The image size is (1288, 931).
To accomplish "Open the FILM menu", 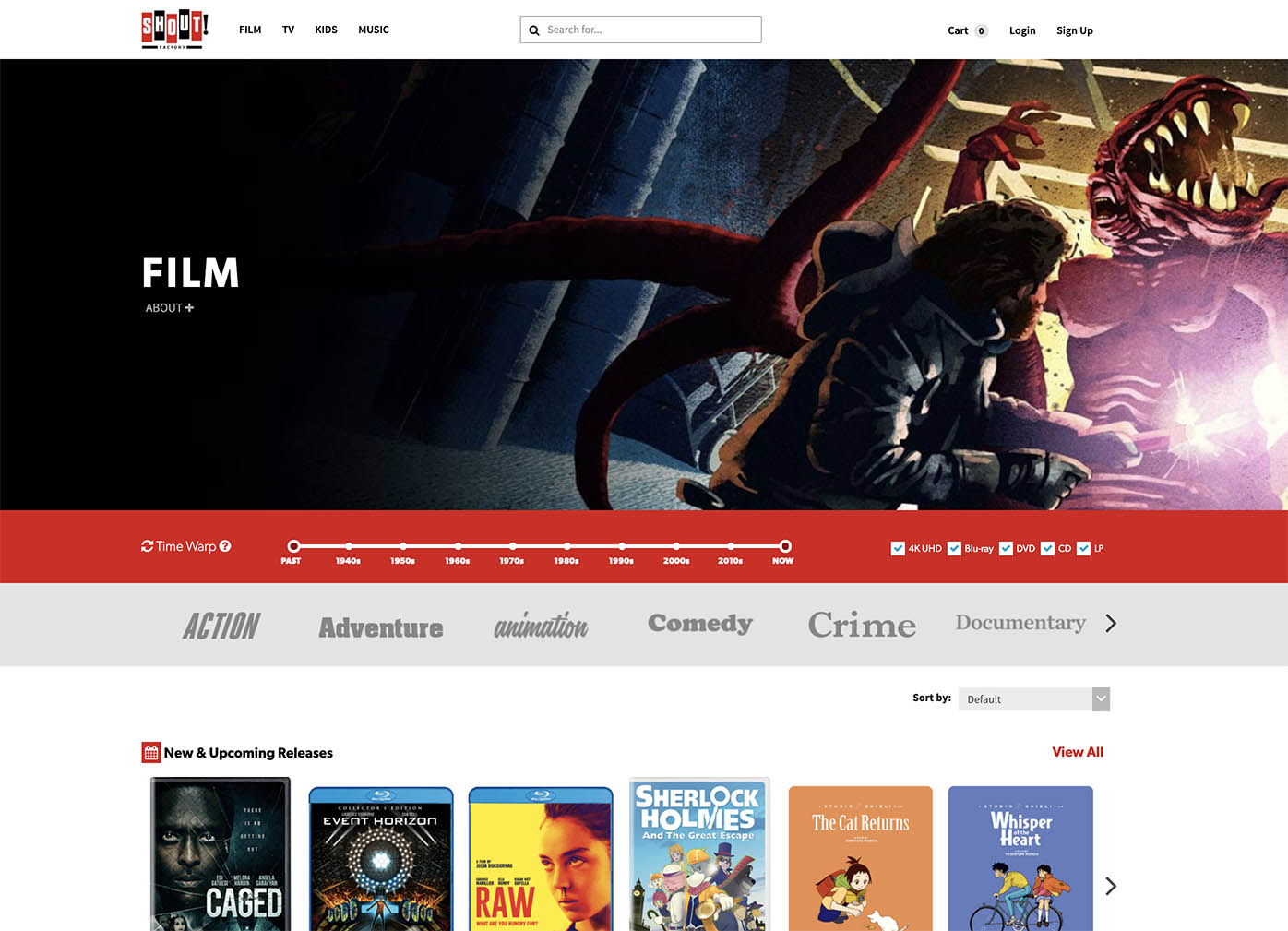I will point(250,30).
